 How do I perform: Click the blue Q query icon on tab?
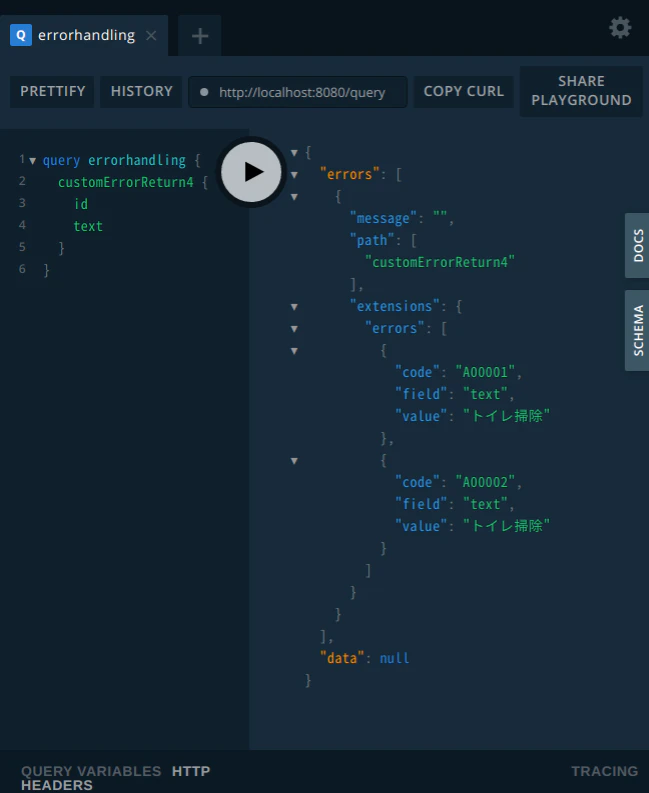coord(21,35)
